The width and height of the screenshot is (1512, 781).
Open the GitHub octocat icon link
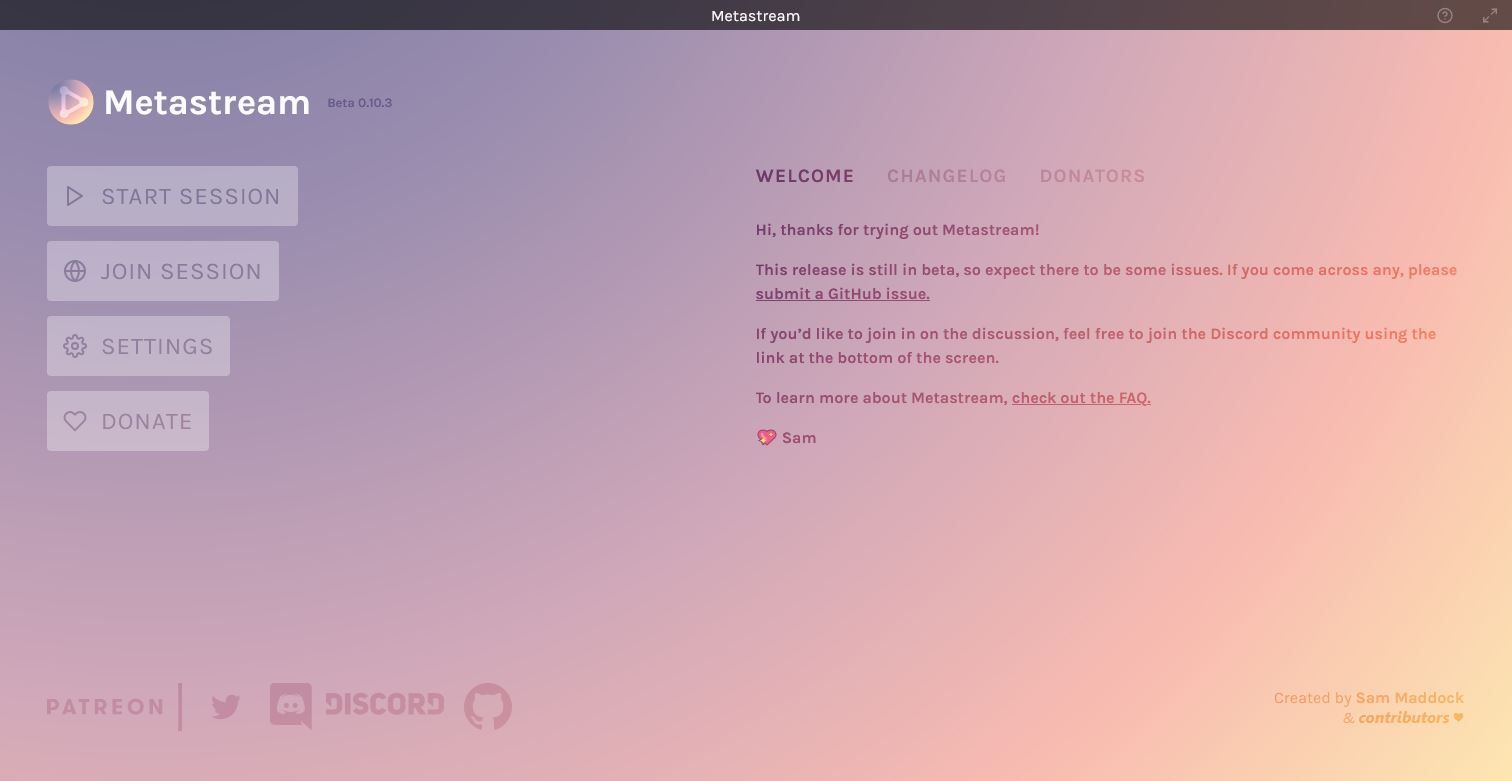(x=488, y=706)
